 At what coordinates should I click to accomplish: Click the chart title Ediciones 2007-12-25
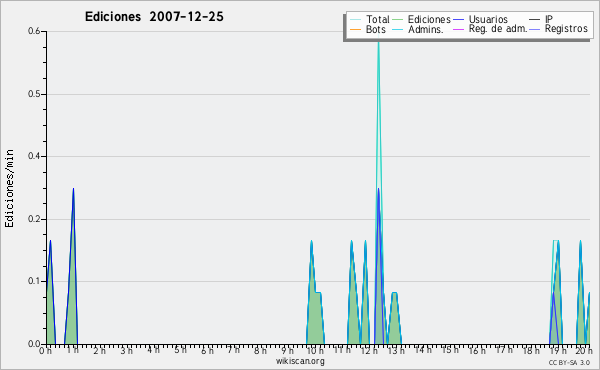click(x=154, y=17)
